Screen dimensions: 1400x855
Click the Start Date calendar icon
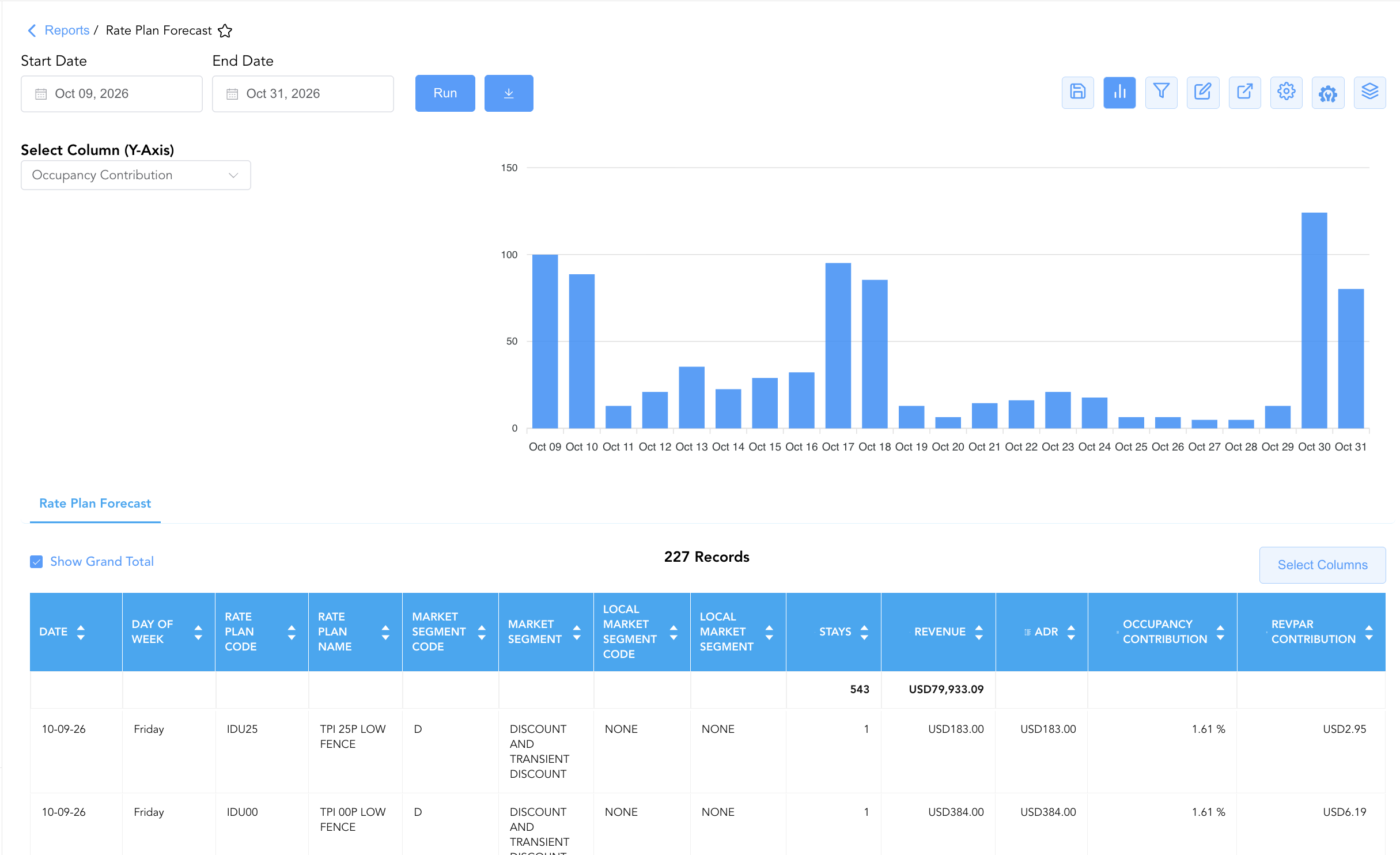pyautogui.click(x=41, y=94)
